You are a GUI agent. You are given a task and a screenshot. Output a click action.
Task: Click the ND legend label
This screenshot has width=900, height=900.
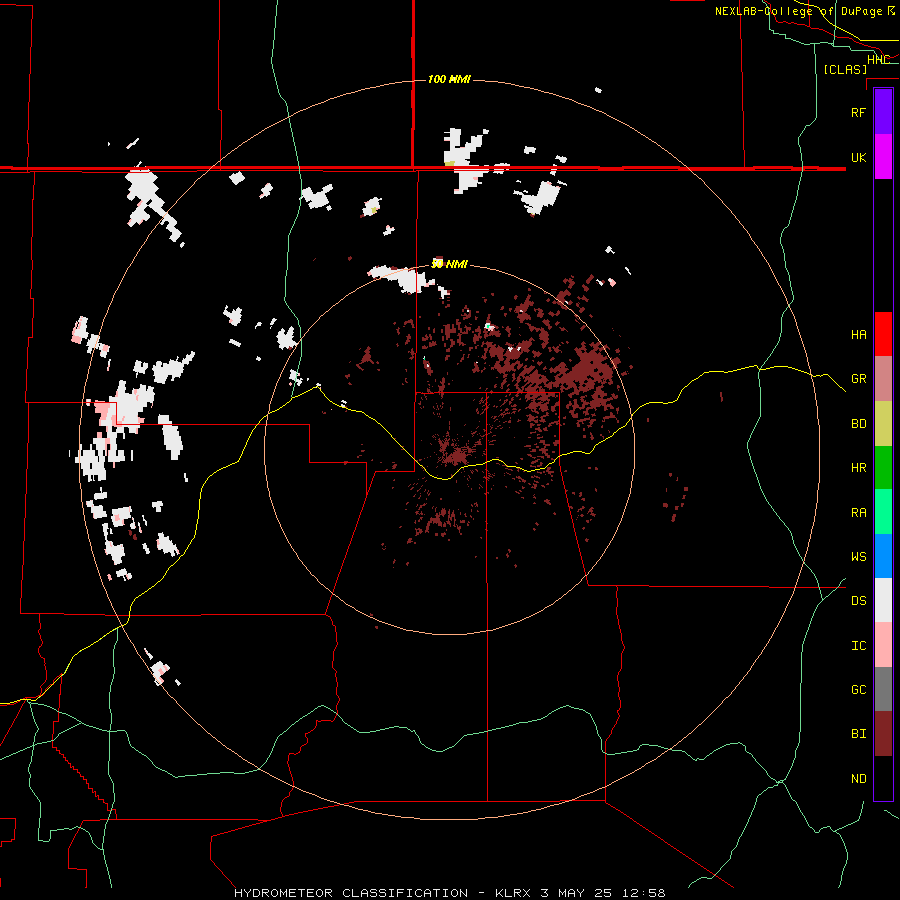(858, 779)
